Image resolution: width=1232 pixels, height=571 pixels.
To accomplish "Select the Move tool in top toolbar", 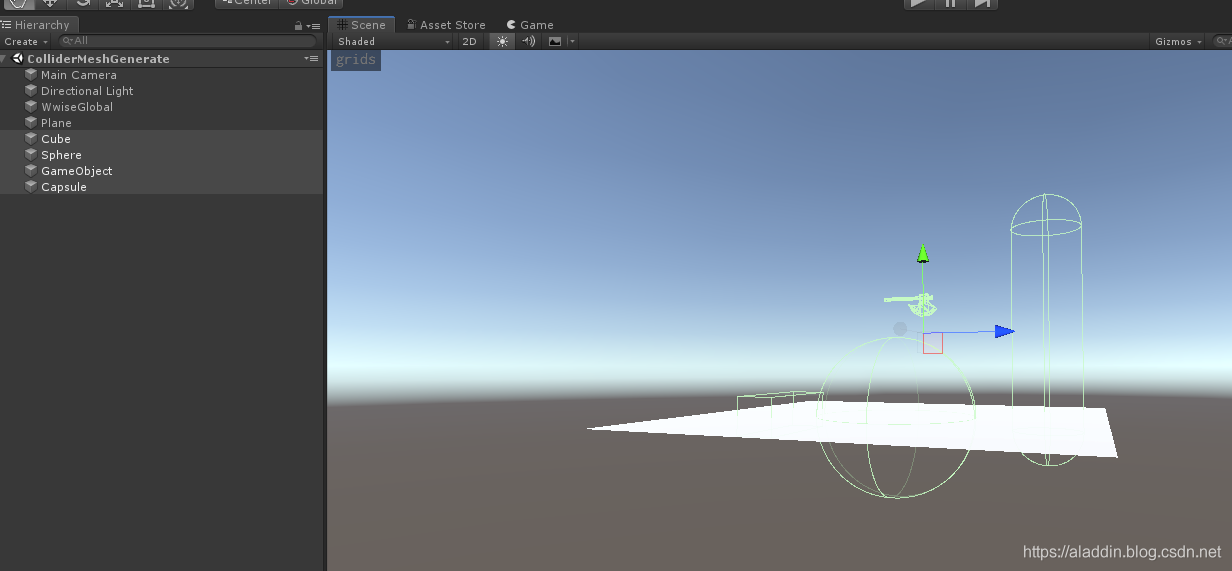I will tap(50, 3).
